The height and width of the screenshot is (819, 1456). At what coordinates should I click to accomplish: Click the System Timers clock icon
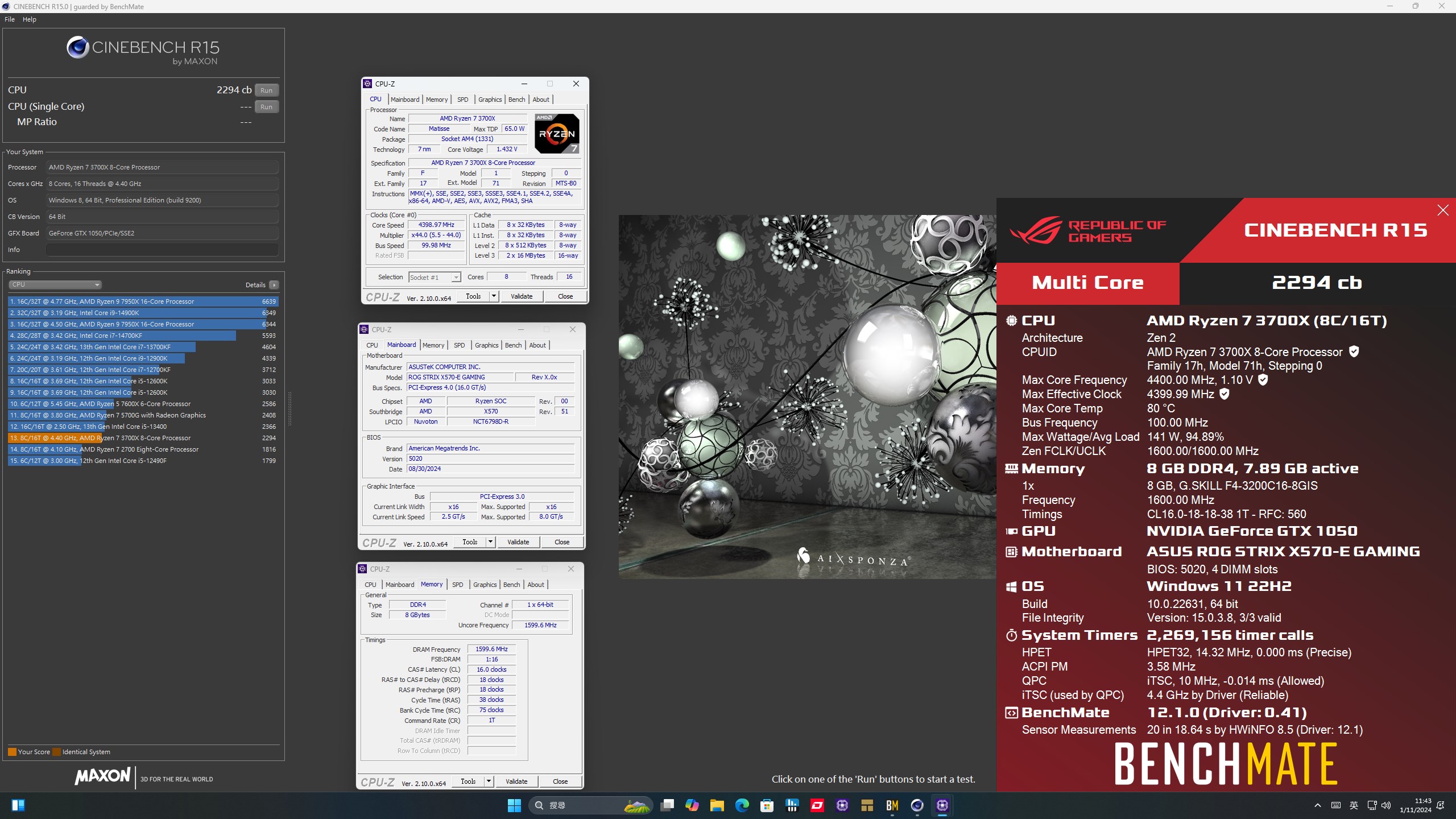(1011, 635)
